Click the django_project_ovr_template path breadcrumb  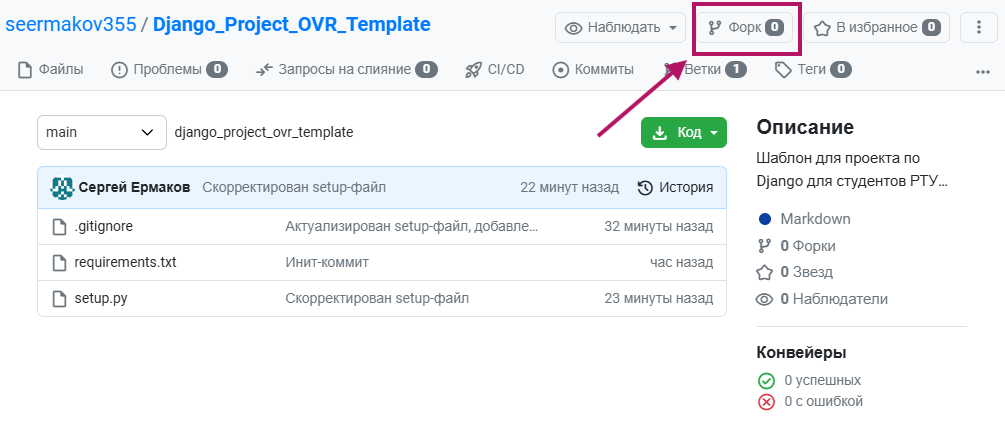[264, 133]
